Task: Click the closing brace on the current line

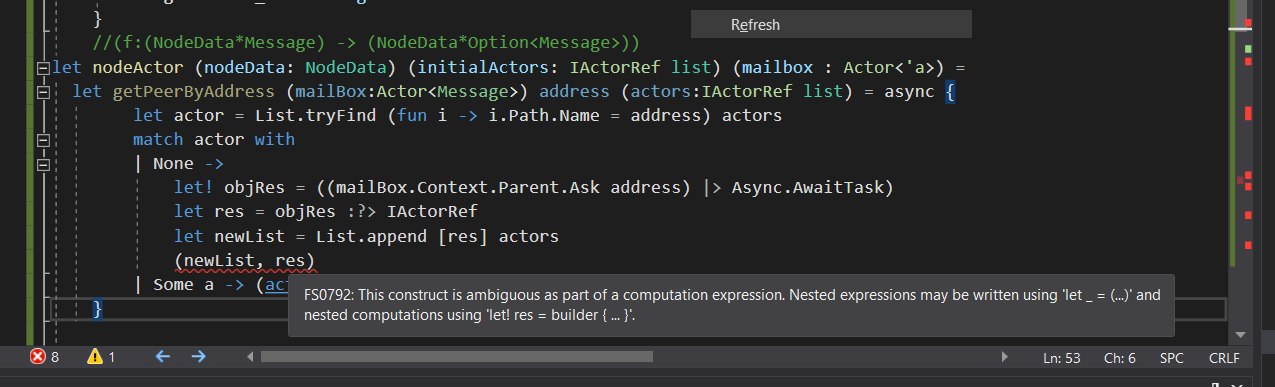Action: click(98, 309)
